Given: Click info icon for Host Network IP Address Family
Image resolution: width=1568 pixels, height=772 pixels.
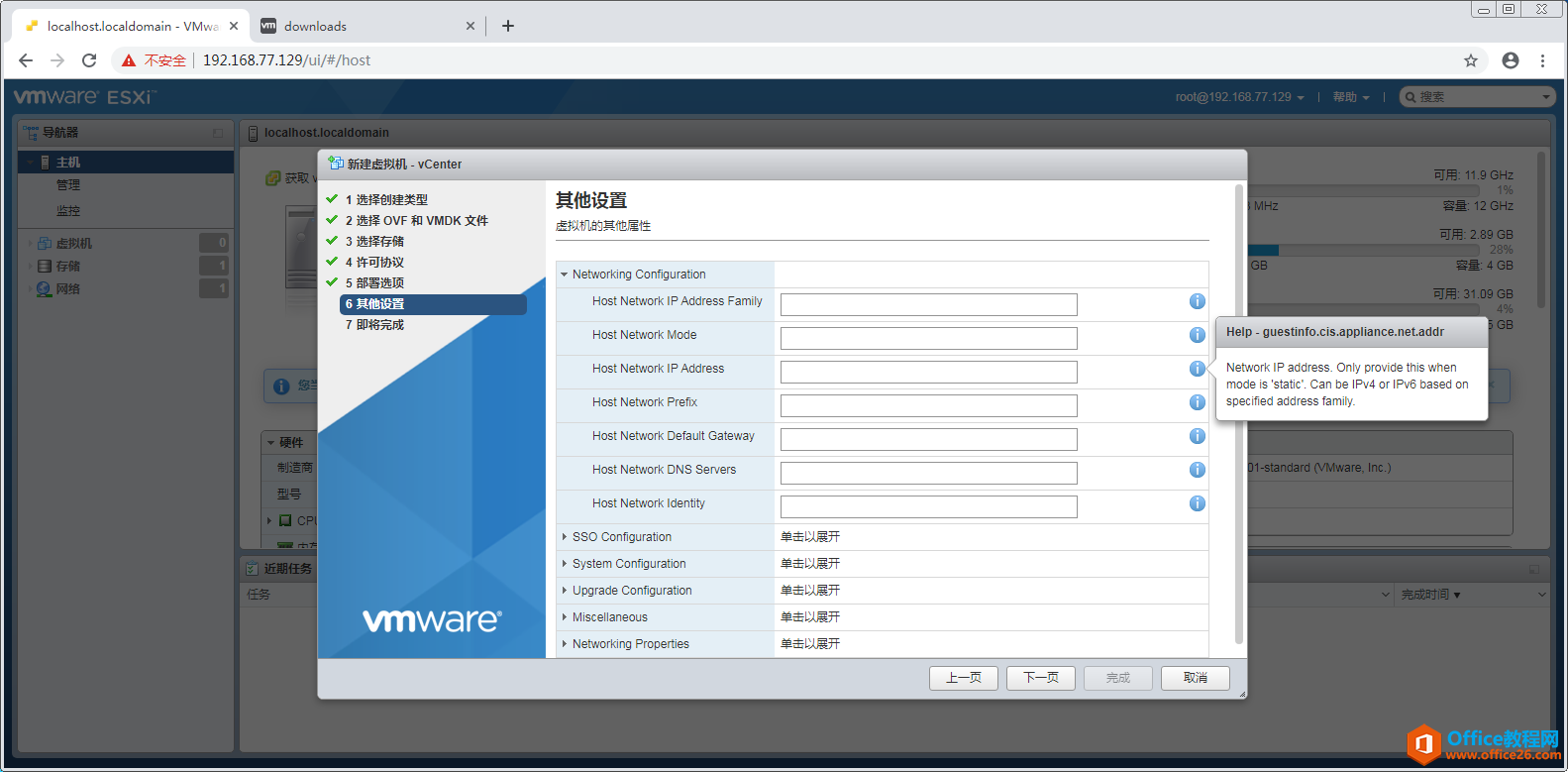Looking at the screenshot, I should click(1197, 301).
